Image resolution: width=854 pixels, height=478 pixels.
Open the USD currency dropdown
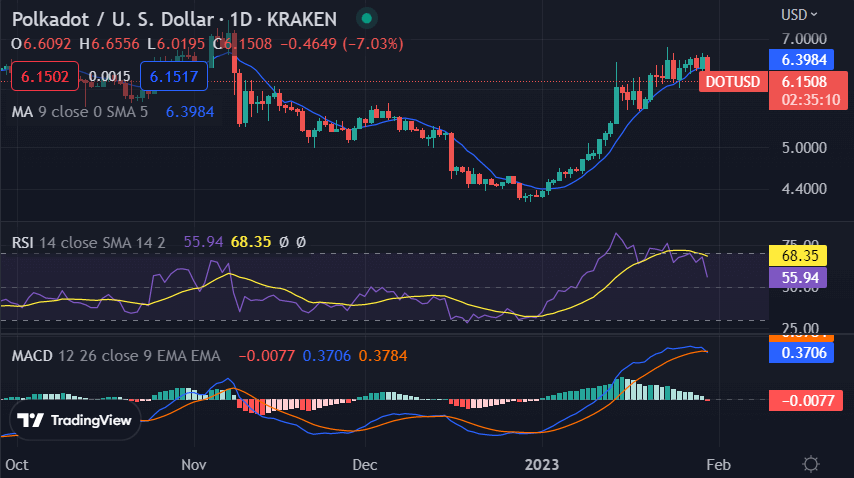coord(799,15)
